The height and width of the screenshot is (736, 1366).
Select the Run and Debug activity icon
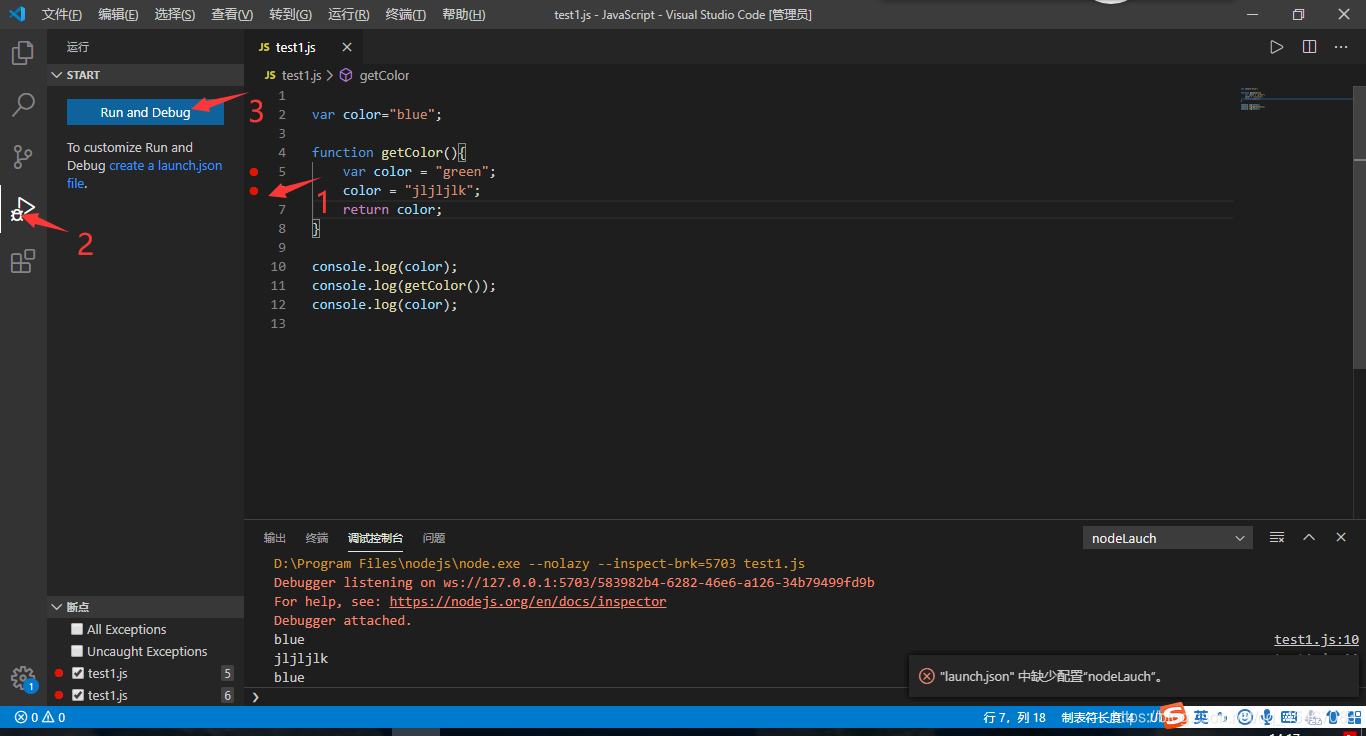coord(23,208)
